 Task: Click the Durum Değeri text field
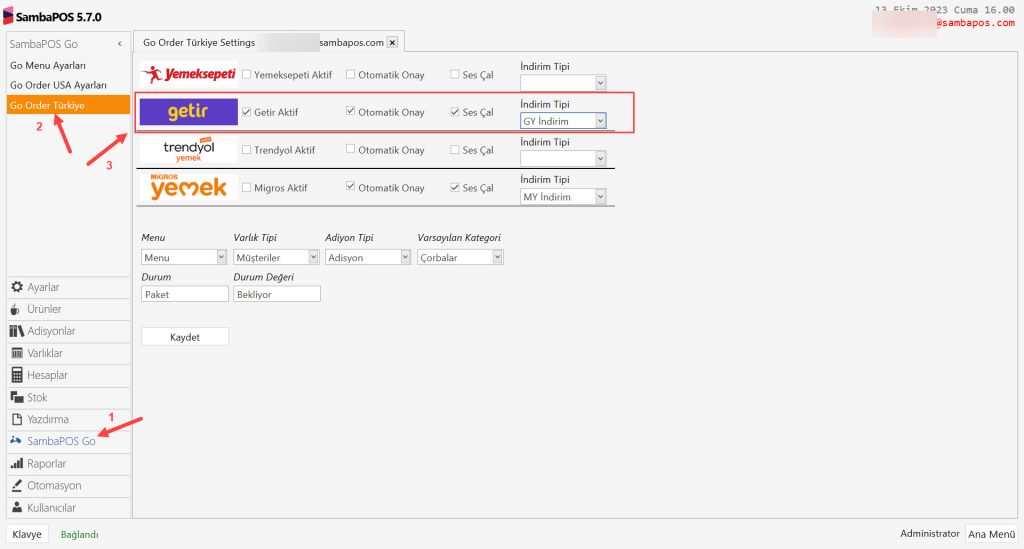[276, 294]
